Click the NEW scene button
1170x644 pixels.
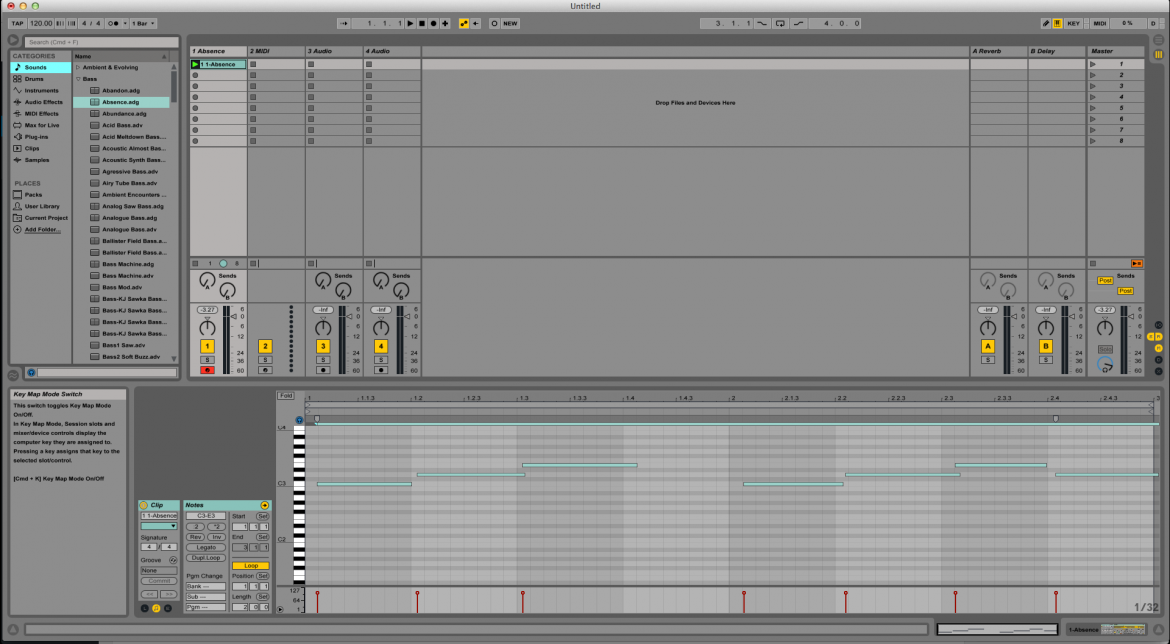click(510, 23)
